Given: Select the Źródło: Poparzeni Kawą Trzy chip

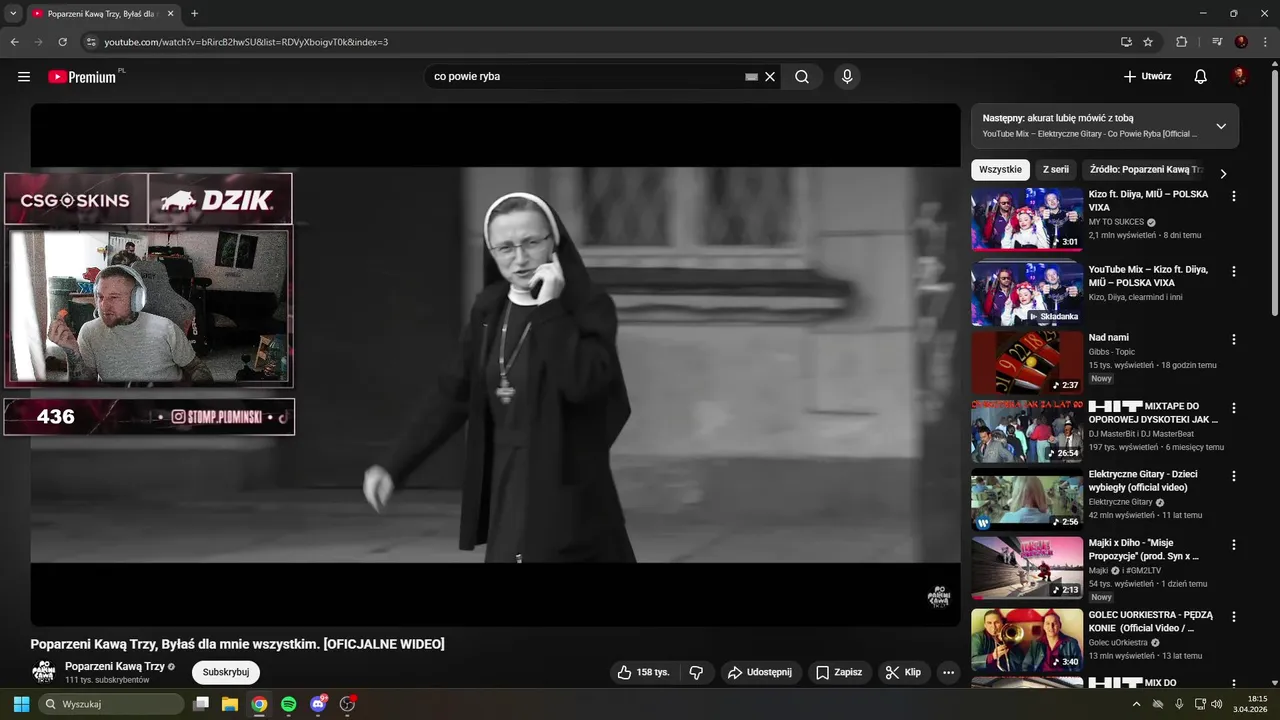Looking at the screenshot, I should coord(1146,170).
